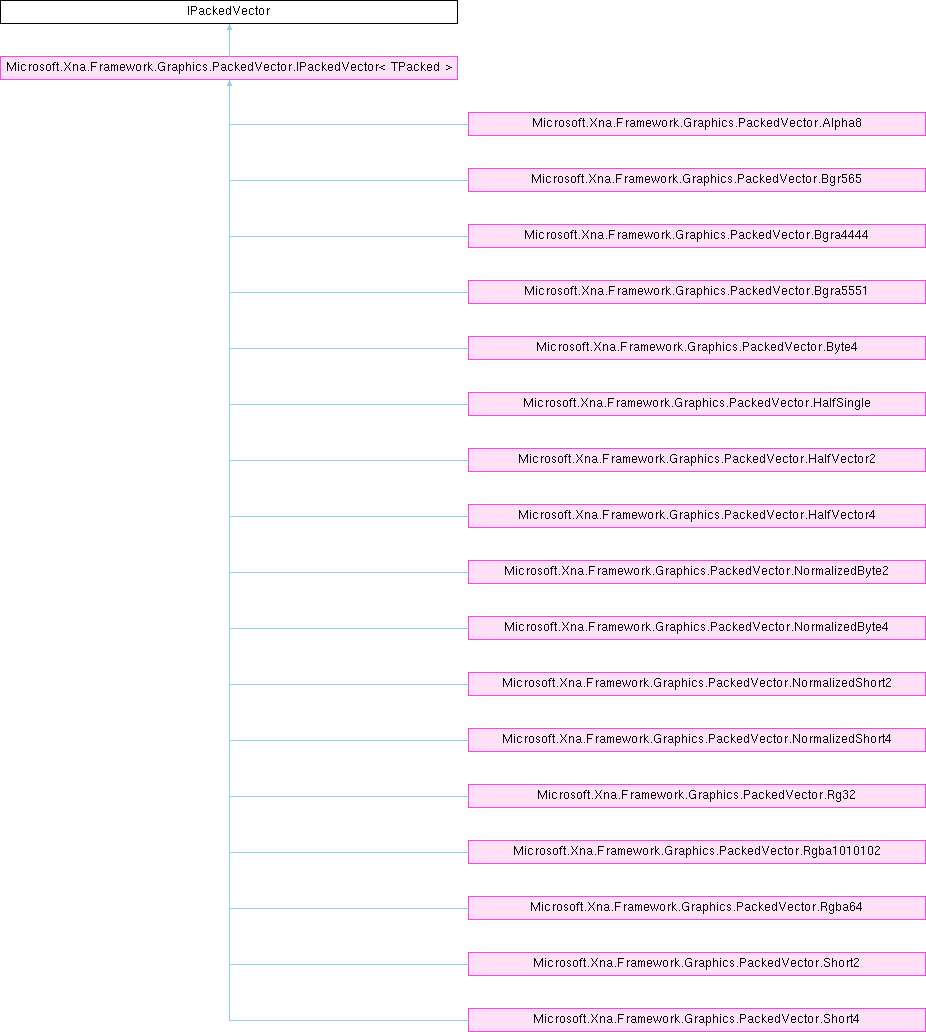Click the PackedVector.NormalizedByte4 node
Screen dimensions: 926x1032
[697, 628]
